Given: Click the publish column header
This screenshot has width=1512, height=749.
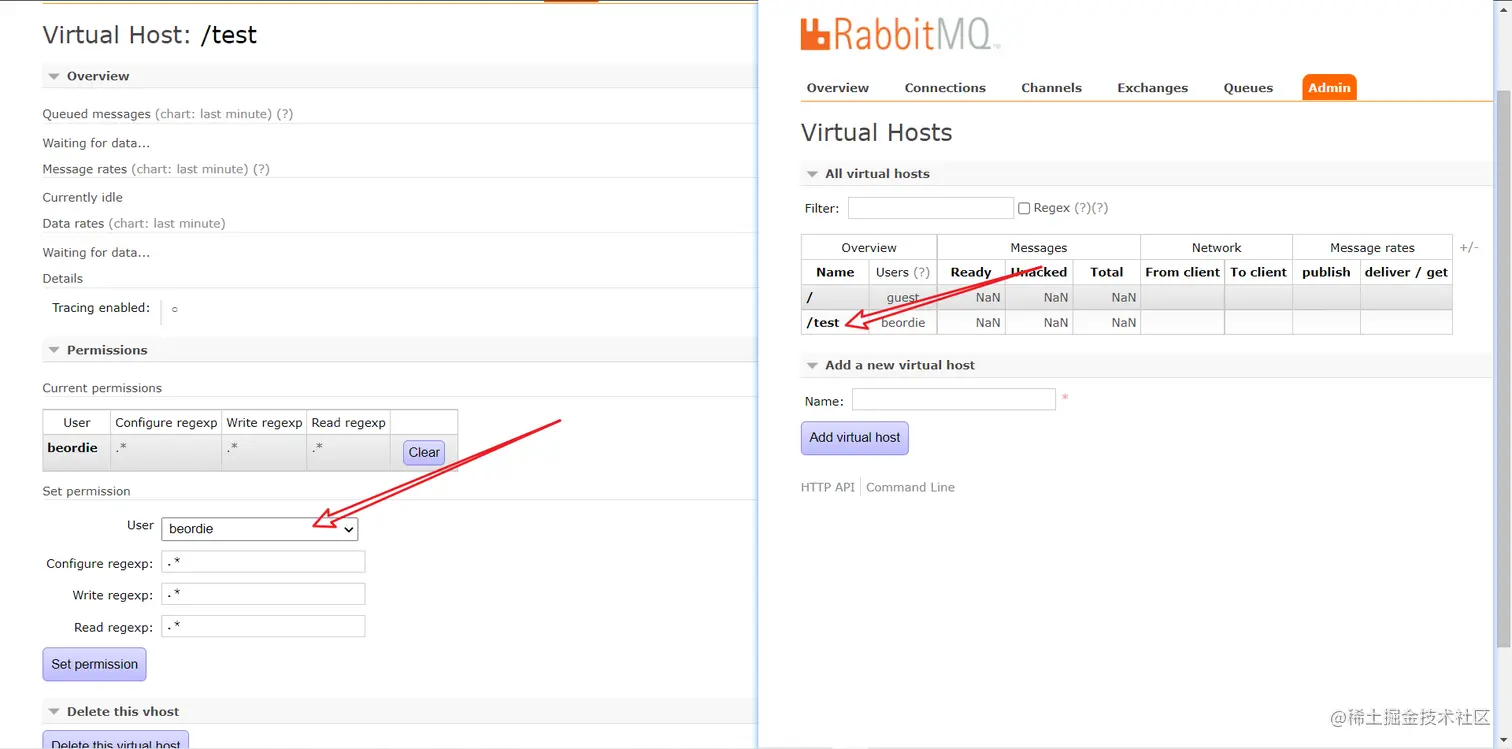Looking at the screenshot, I should [1326, 272].
